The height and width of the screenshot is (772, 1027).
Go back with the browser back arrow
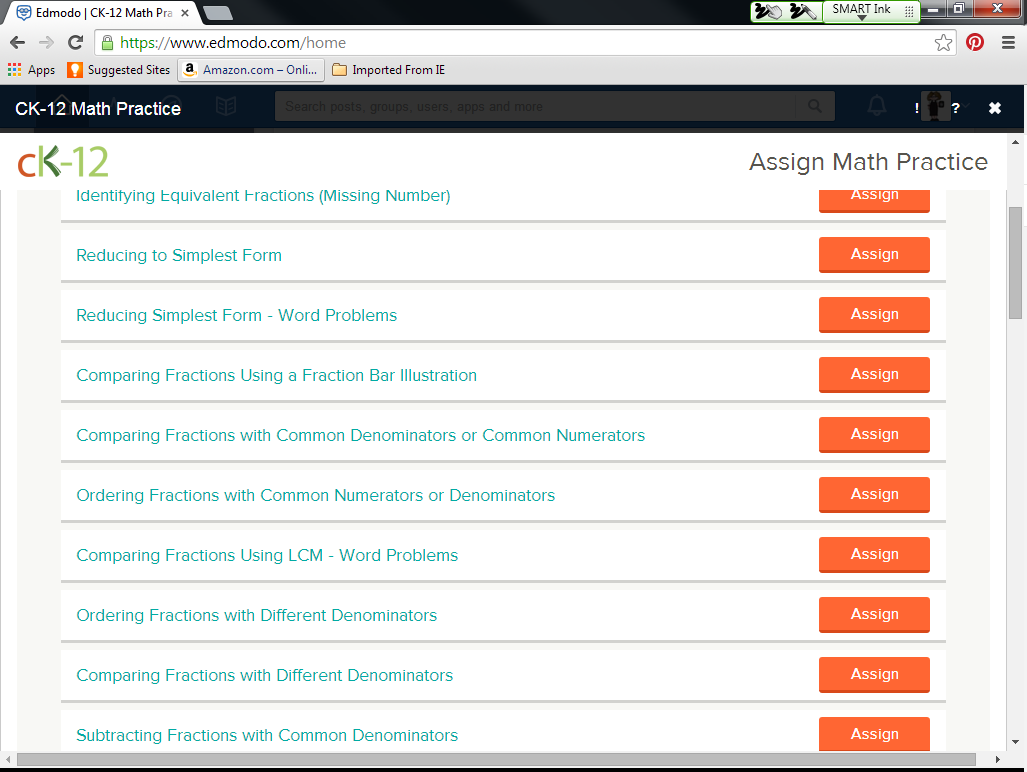tap(18, 43)
